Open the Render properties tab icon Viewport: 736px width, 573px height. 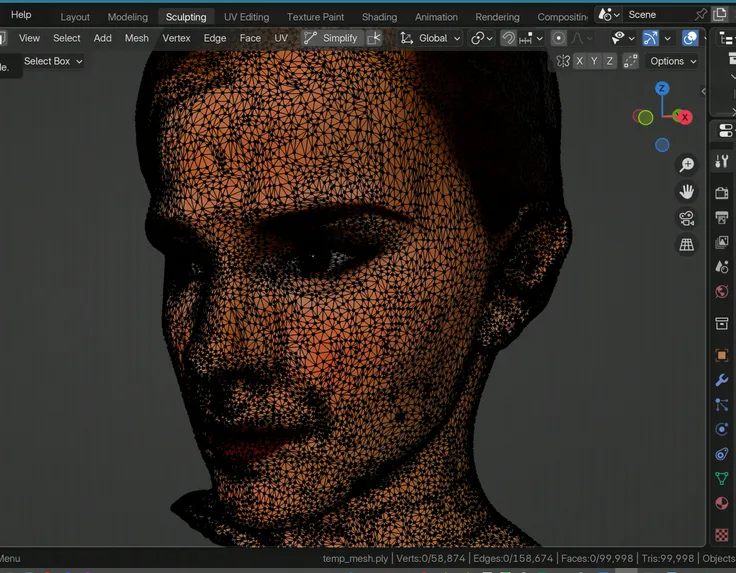pos(721,192)
